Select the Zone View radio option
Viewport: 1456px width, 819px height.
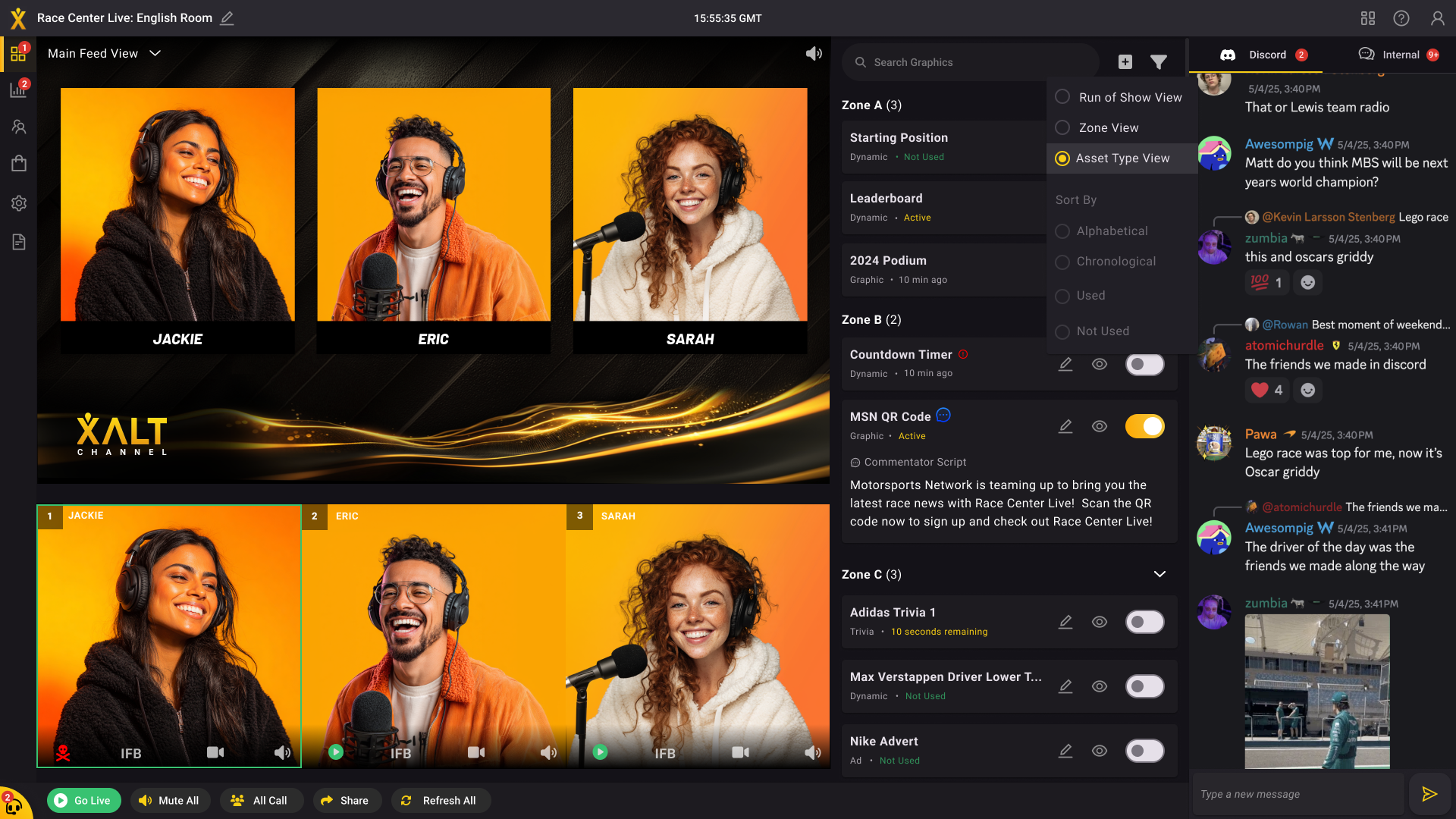click(1062, 127)
